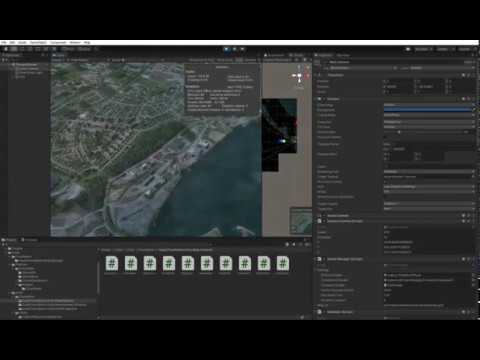Select the top scene object in Hierarchy
This screenshot has height=360, width=480.
[27, 64]
